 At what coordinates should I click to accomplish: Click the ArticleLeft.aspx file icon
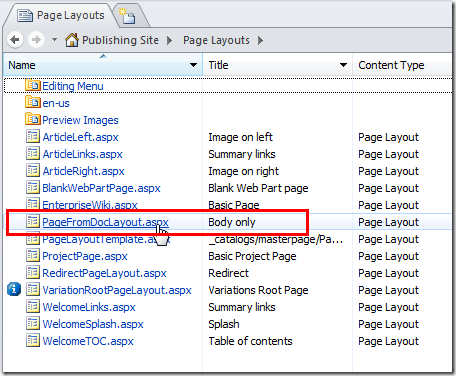(x=33, y=136)
